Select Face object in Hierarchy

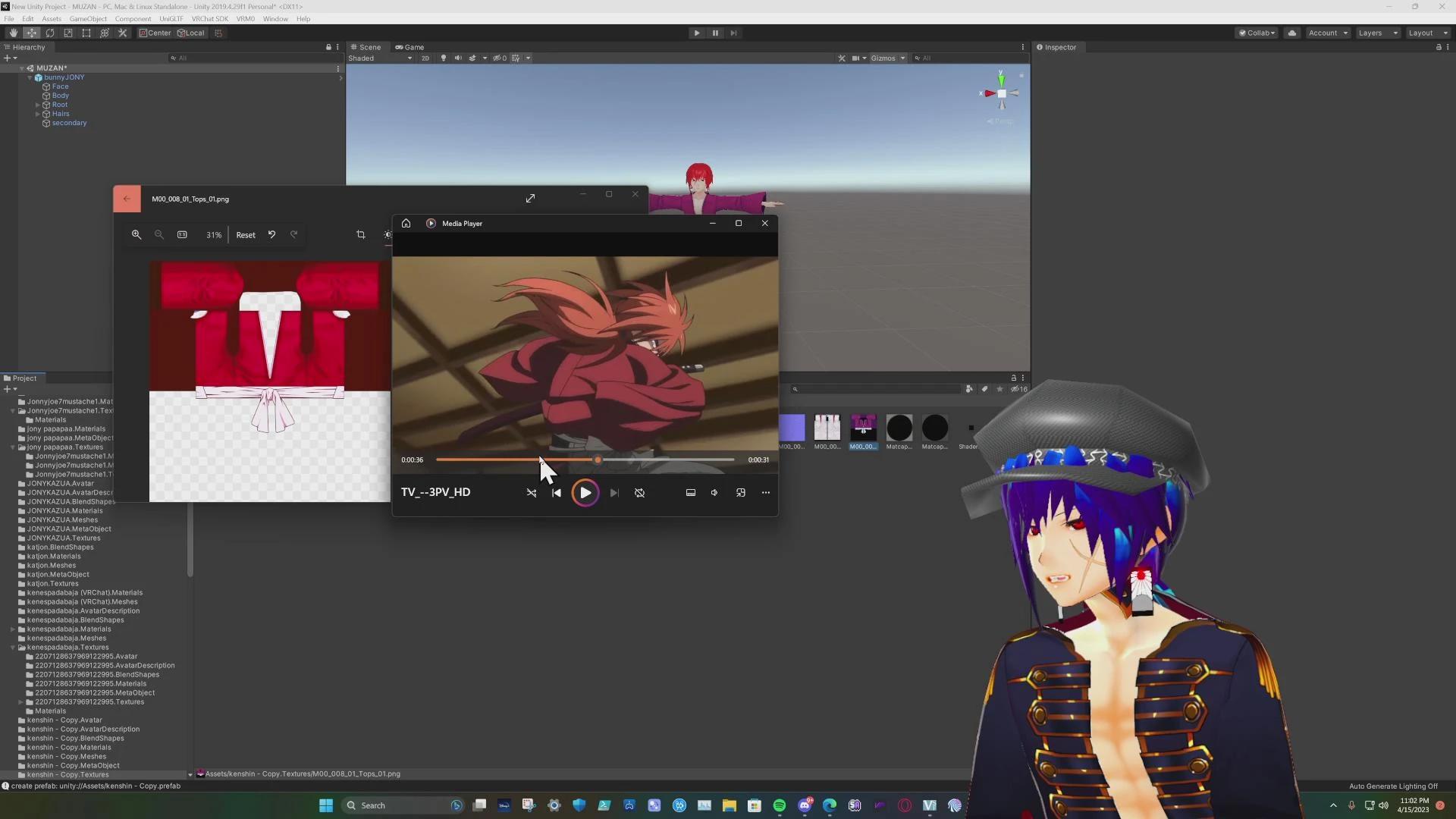point(60,86)
